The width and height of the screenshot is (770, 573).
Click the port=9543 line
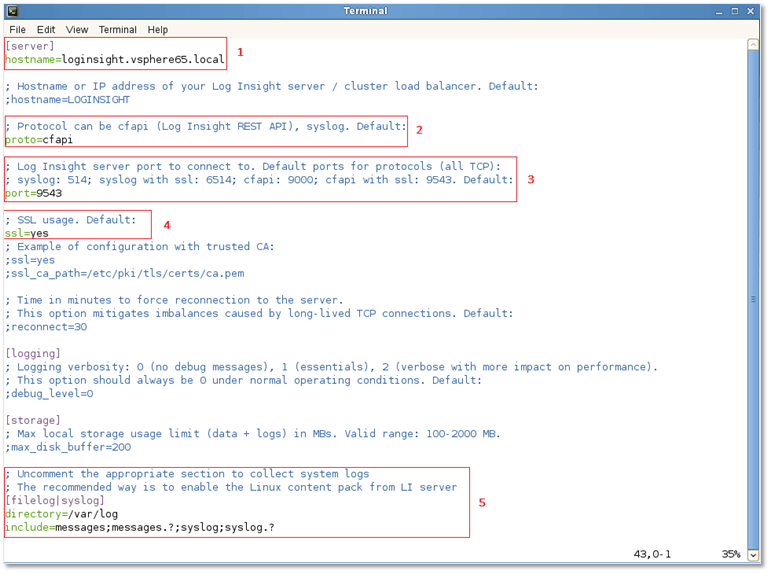(33, 193)
